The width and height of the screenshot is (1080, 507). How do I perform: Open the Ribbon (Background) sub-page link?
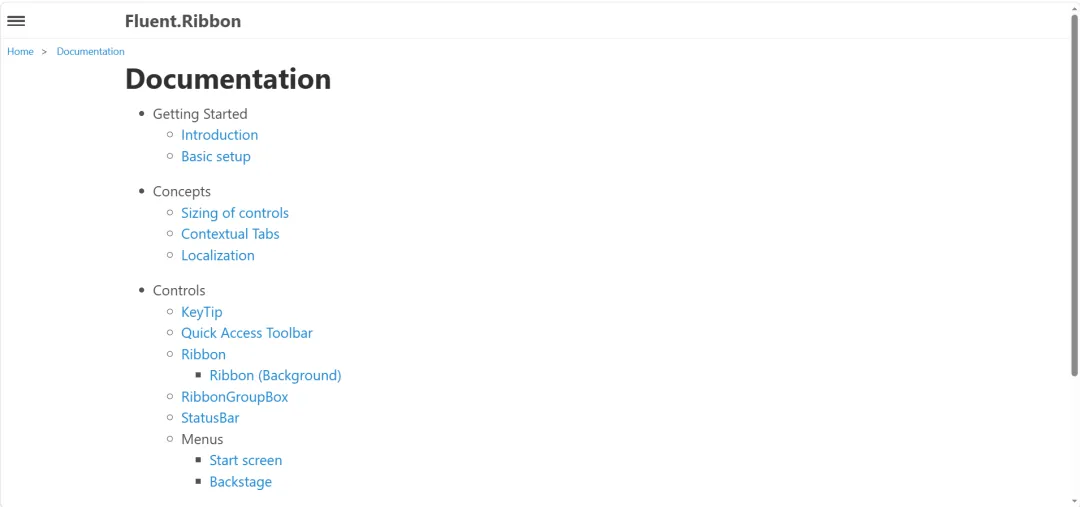pyautogui.click(x=276, y=375)
